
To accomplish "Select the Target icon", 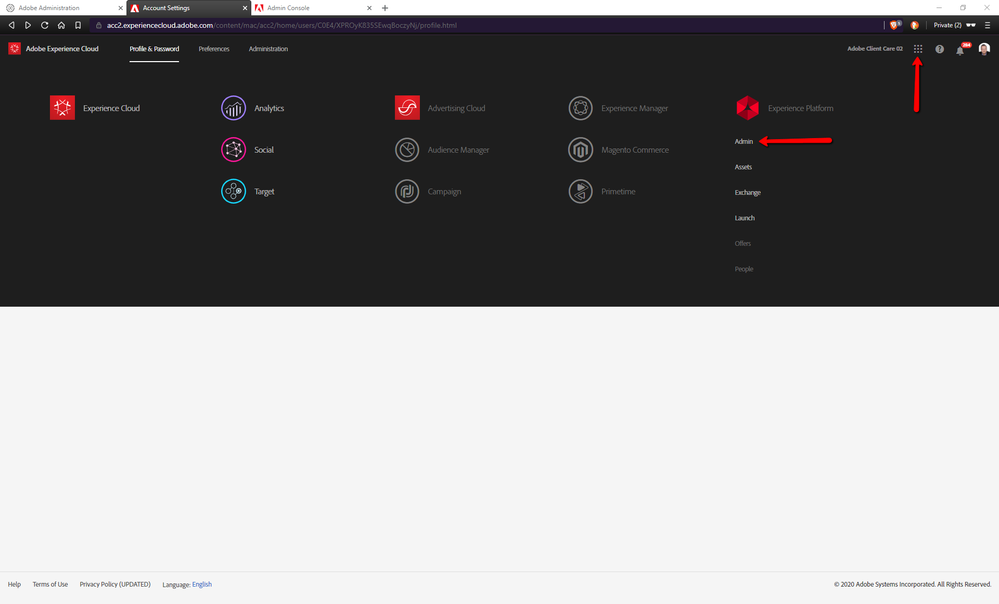I will (233, 191).
